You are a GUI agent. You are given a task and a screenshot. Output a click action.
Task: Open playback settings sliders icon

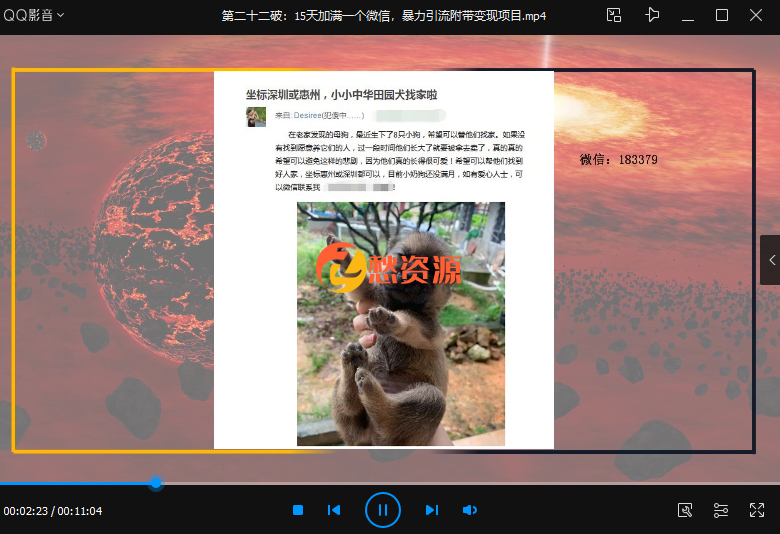[721, 510]
